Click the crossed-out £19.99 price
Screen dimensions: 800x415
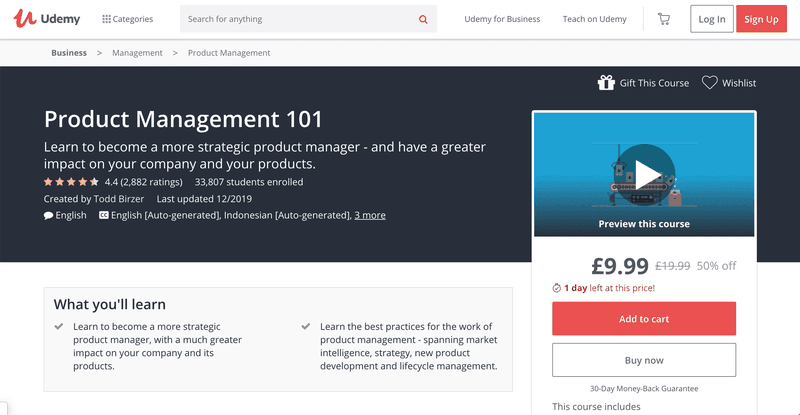point(672,266)
